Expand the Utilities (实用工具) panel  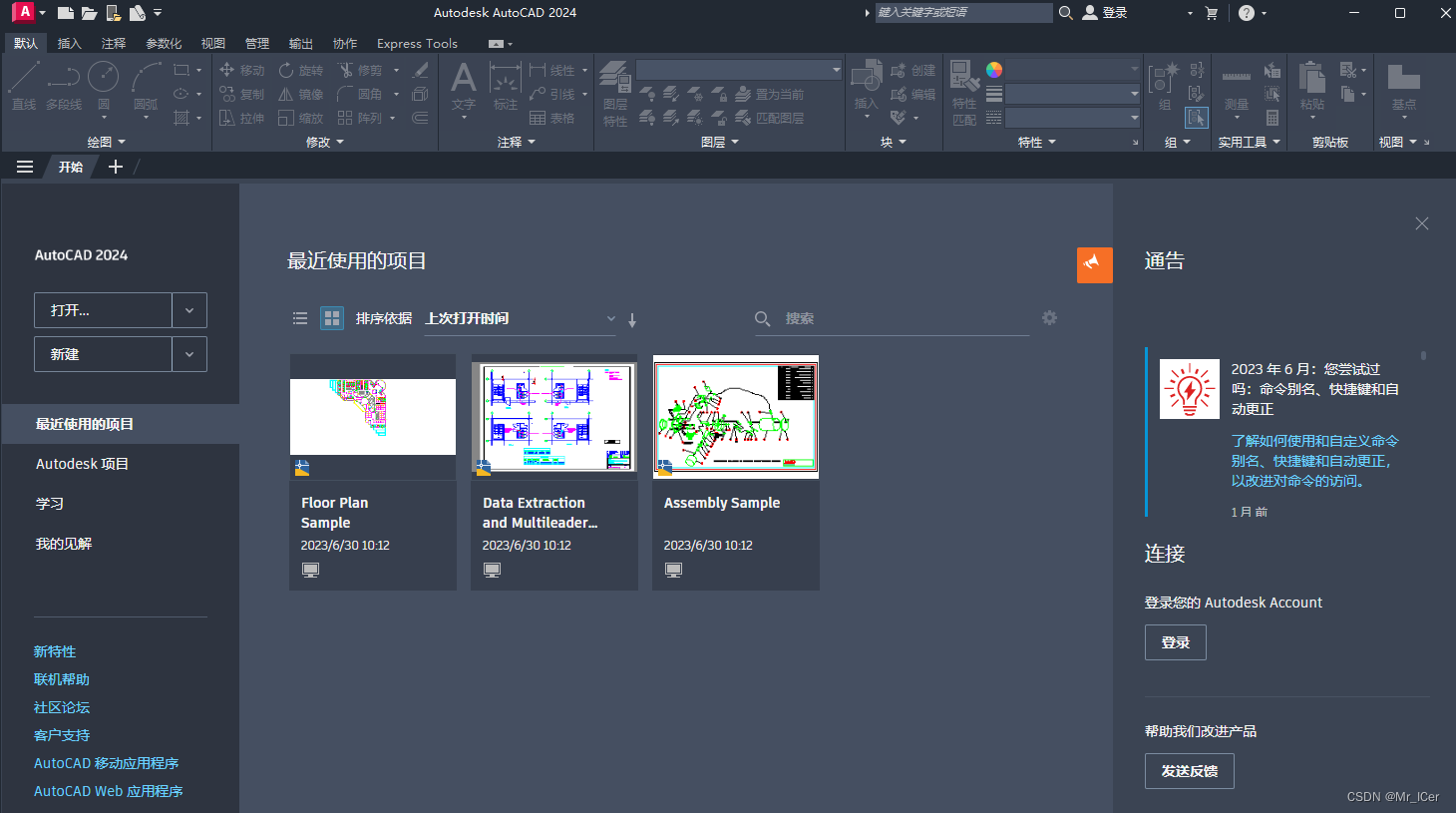pos(1249,142)
